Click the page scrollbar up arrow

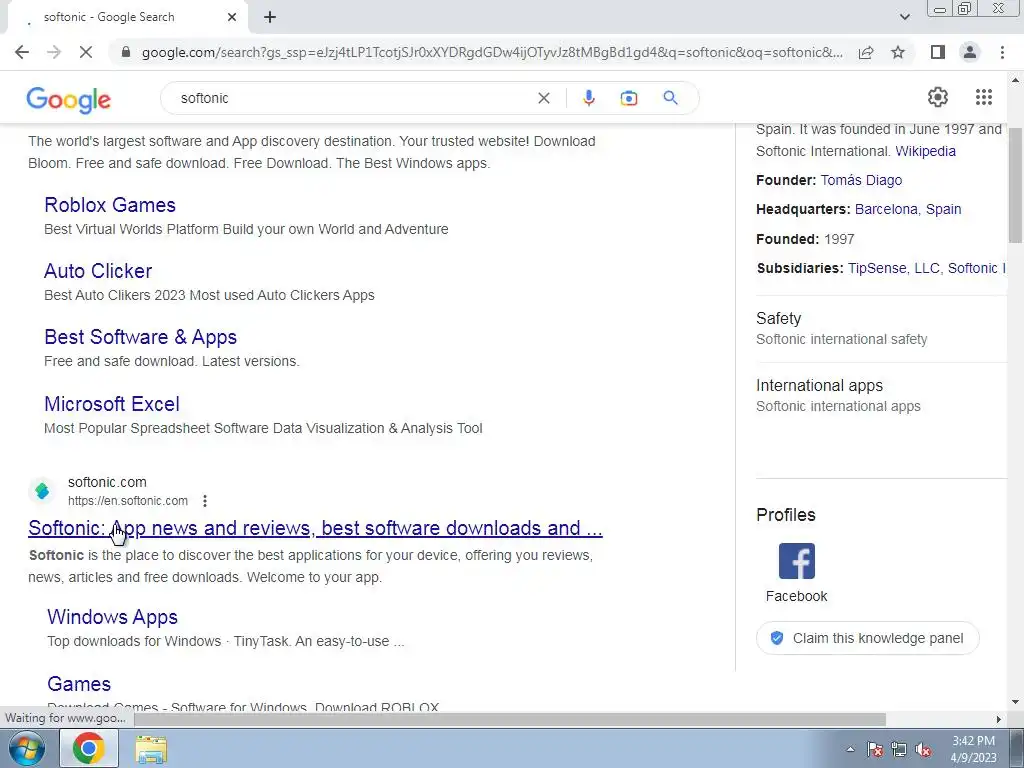coord(1016,80)
